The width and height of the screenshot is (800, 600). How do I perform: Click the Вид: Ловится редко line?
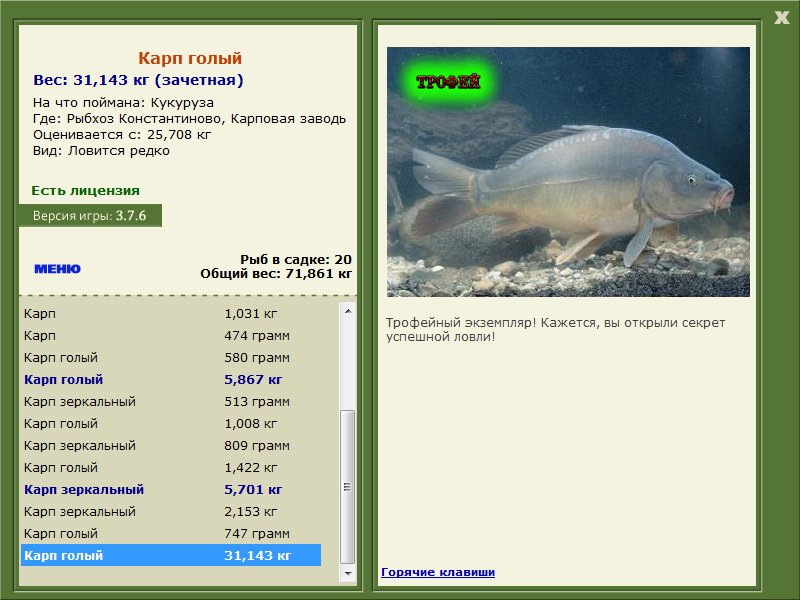[101, 151]
